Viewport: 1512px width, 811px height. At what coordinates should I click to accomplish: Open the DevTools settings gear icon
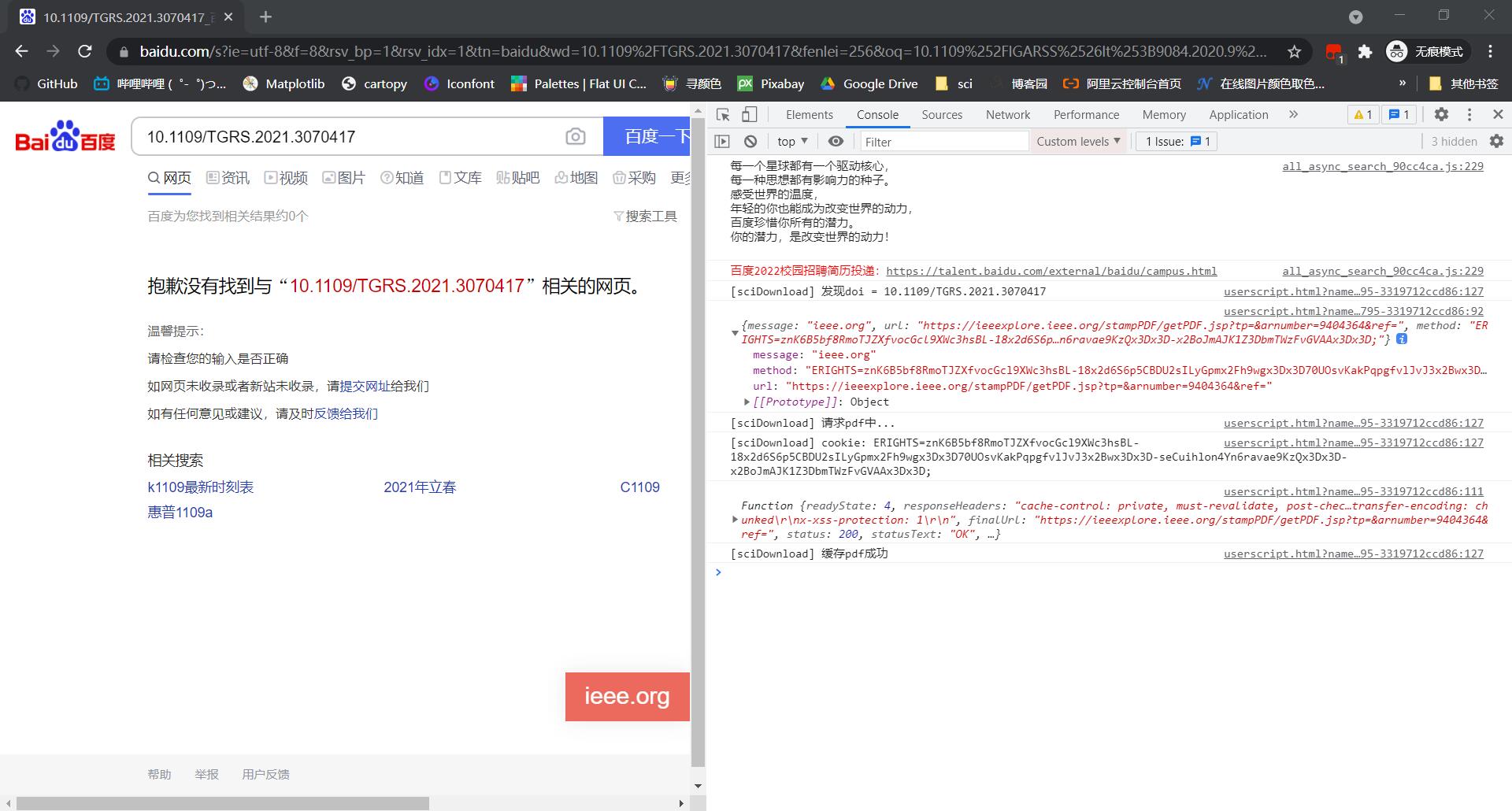1441,115
